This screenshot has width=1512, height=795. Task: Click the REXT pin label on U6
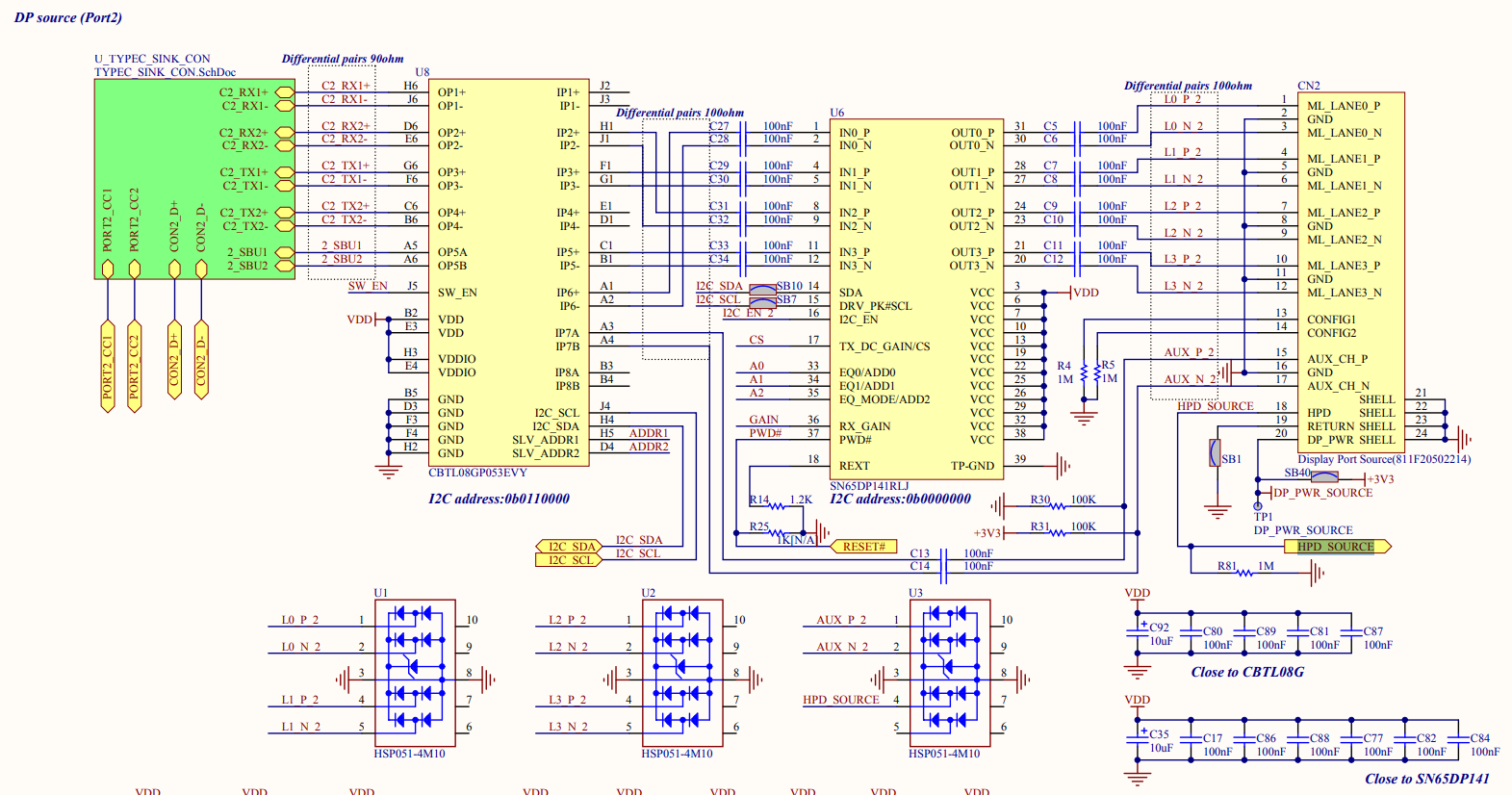tap(855, 466)
